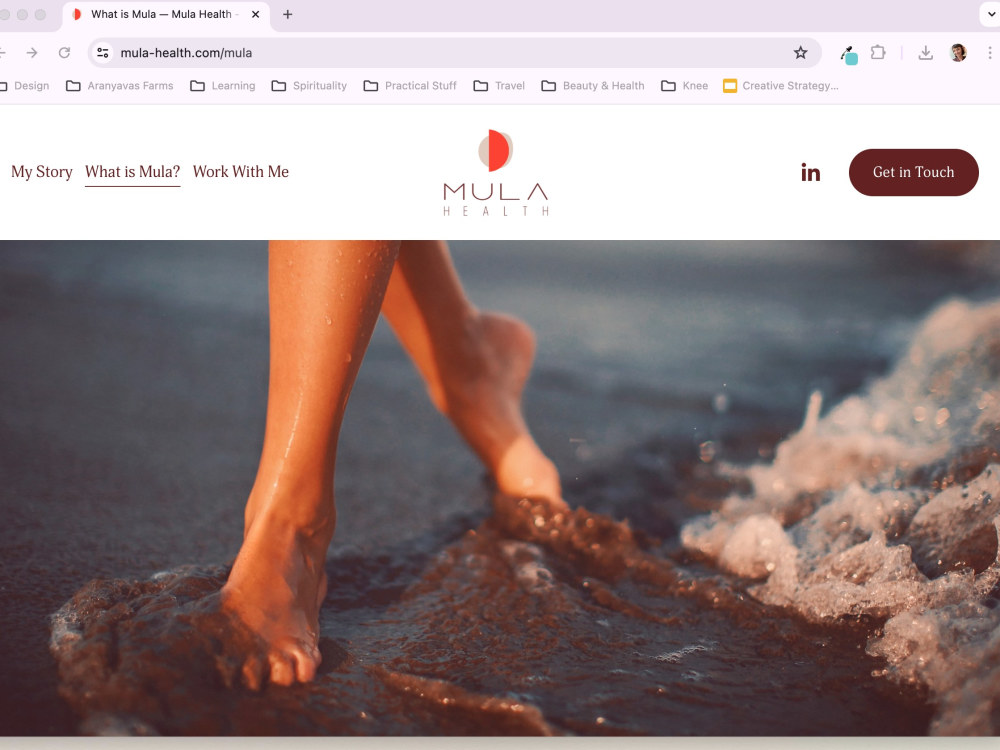
Task: Close the What is Mula tab
Action: coord(256,14)
